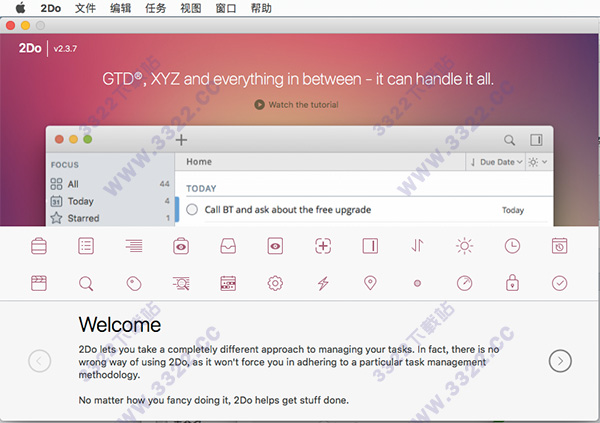Open the 任务 menu
The width and height of the screenshot is (600, 423).
156,8
